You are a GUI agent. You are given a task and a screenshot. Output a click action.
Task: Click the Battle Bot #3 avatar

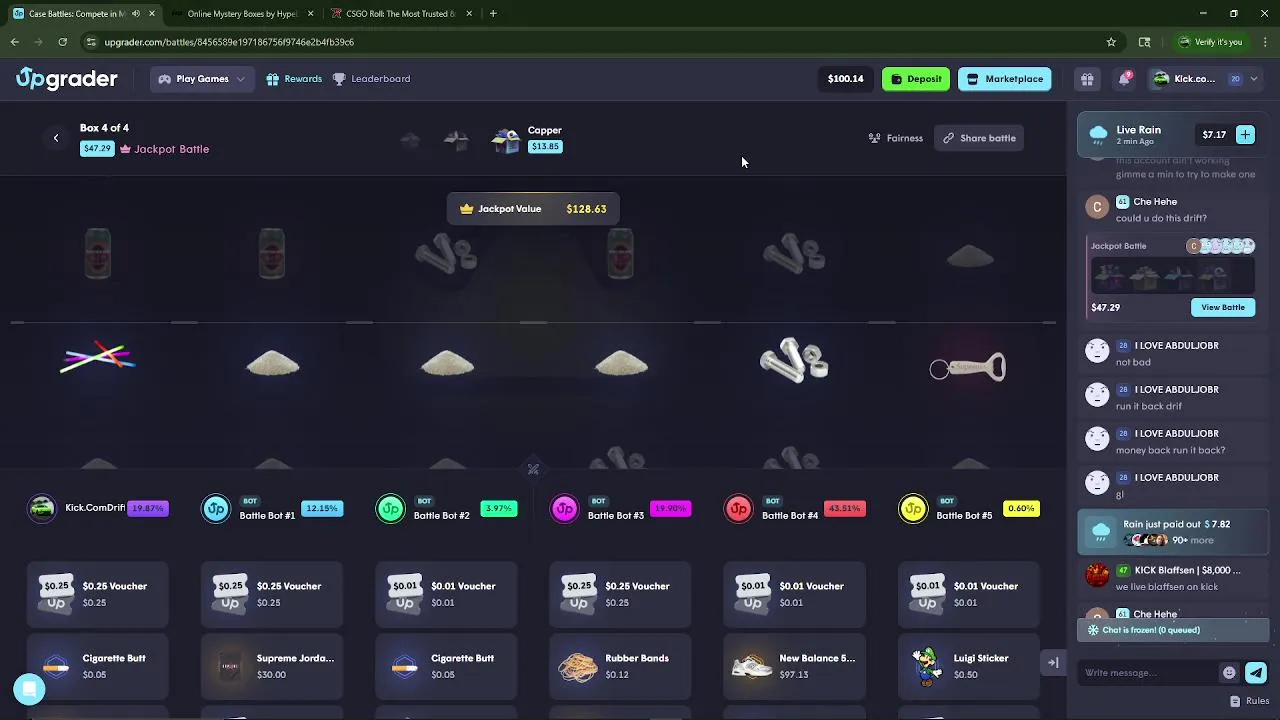564,508
